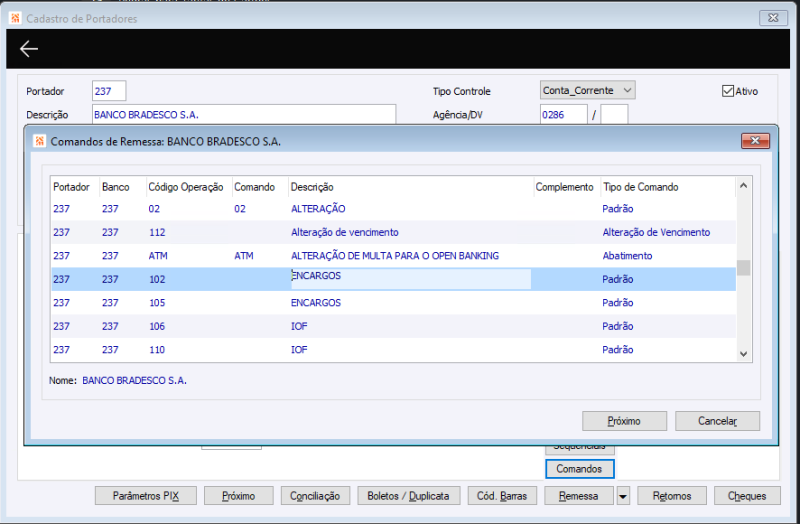Open the Tipo Controle Conta_Corrente dropdown

[587, 90]
